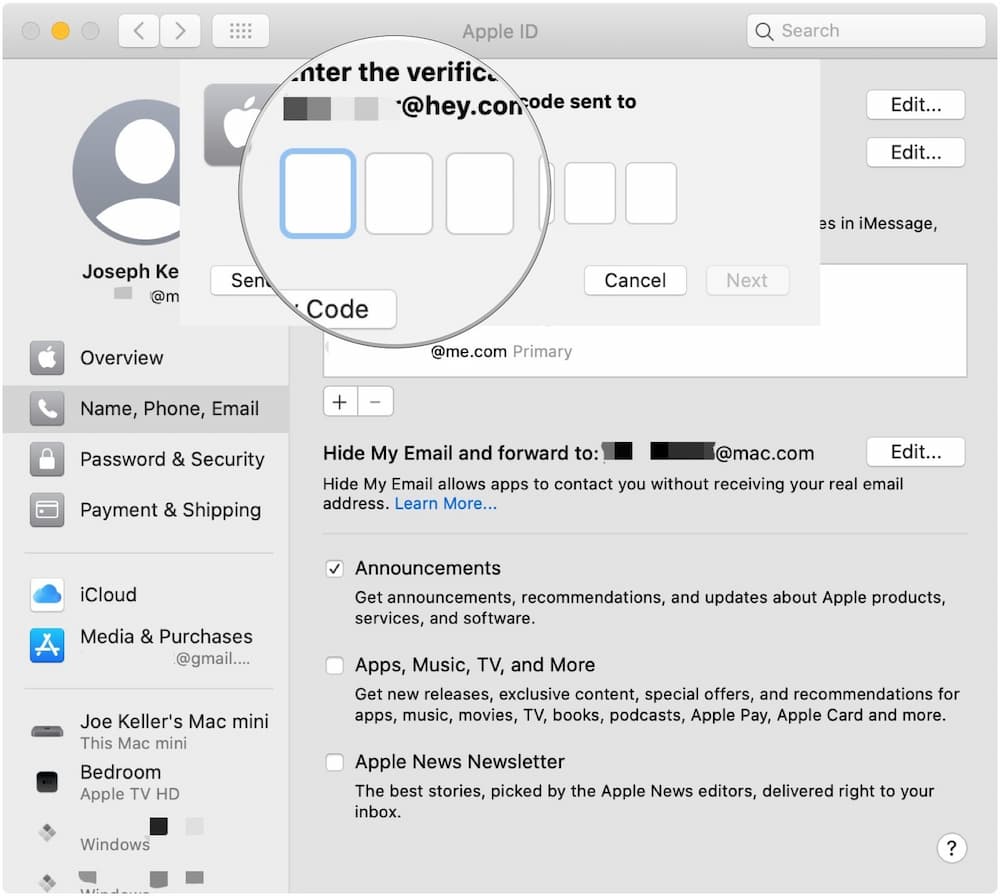
Task: Enable the Apple News Newsletter checkbox
Action: (335, 763)
